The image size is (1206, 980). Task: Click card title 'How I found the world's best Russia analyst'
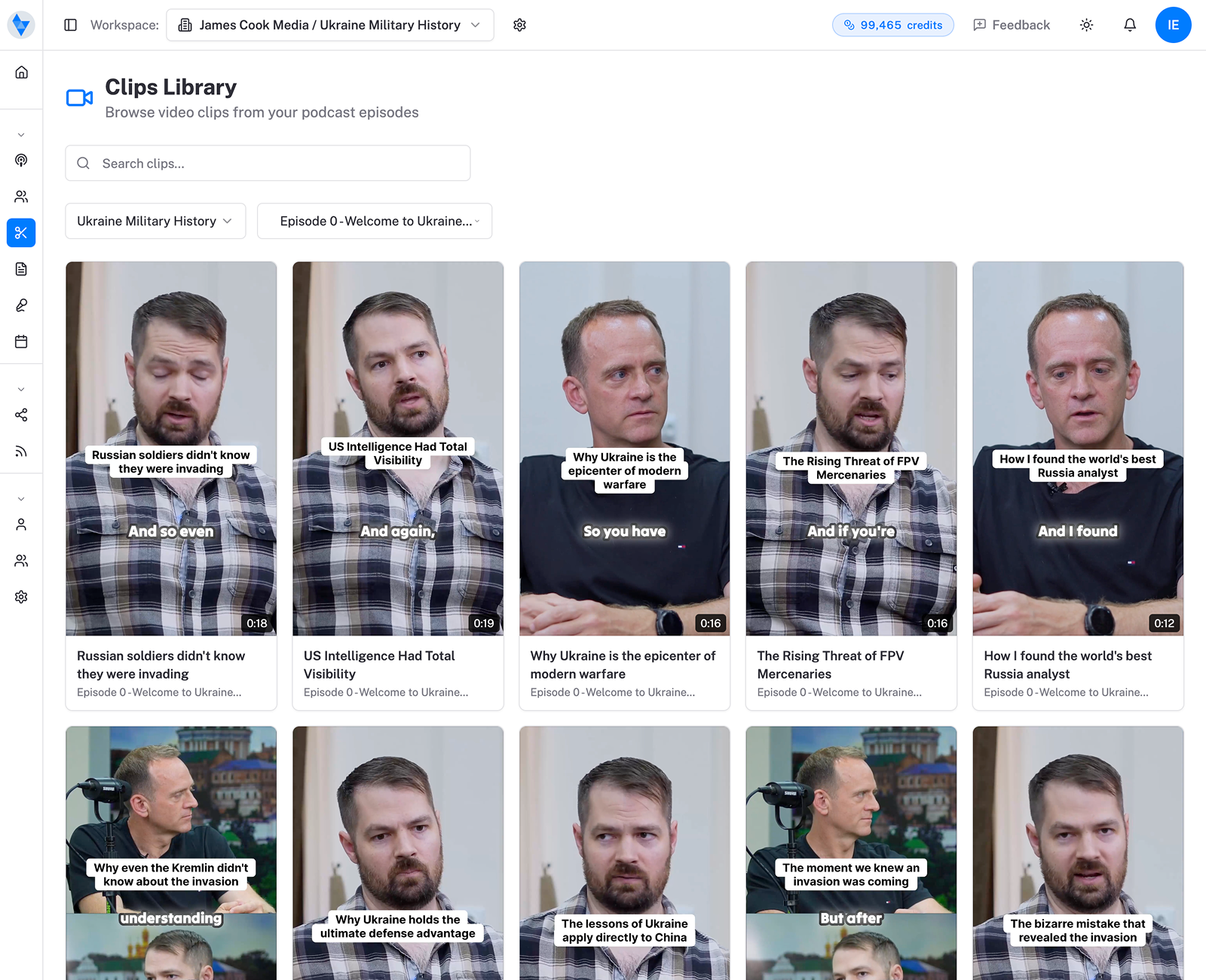pyautogui.click(x=1067, y=665)
